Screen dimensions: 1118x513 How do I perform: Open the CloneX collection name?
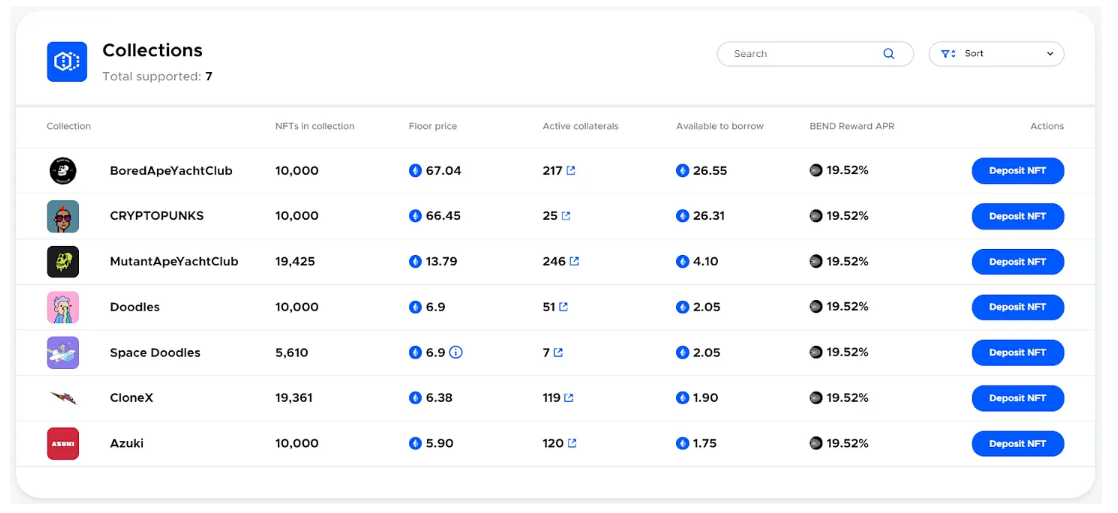pos(131,398)
